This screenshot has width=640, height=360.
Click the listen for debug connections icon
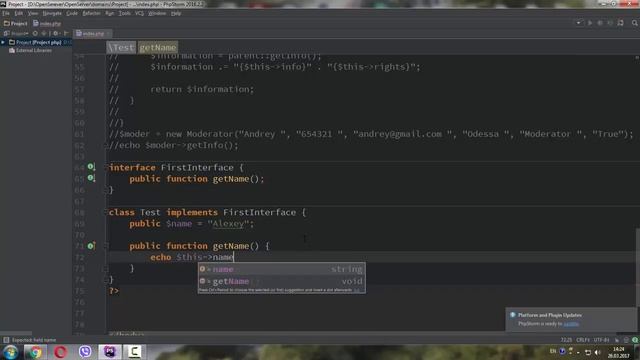tap(621, 23)
